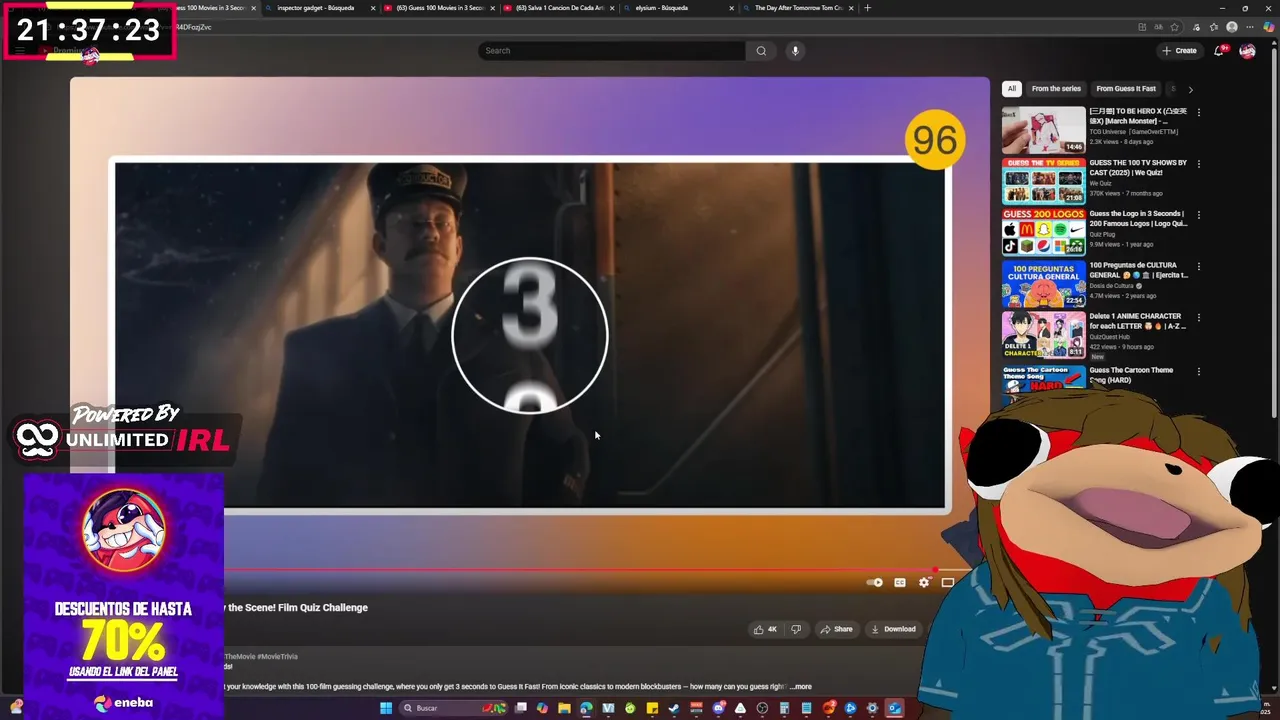Open the Windows Start menu
The height and width of the screenshot is (720, 1280).
point(386,708)
